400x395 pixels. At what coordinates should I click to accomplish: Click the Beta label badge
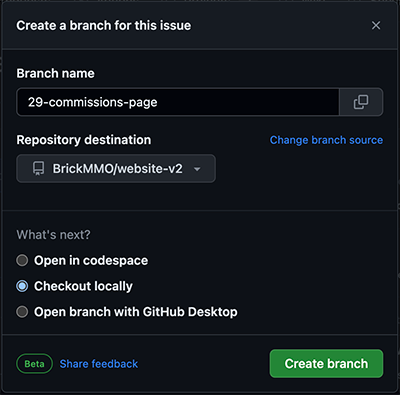point(34,364)
